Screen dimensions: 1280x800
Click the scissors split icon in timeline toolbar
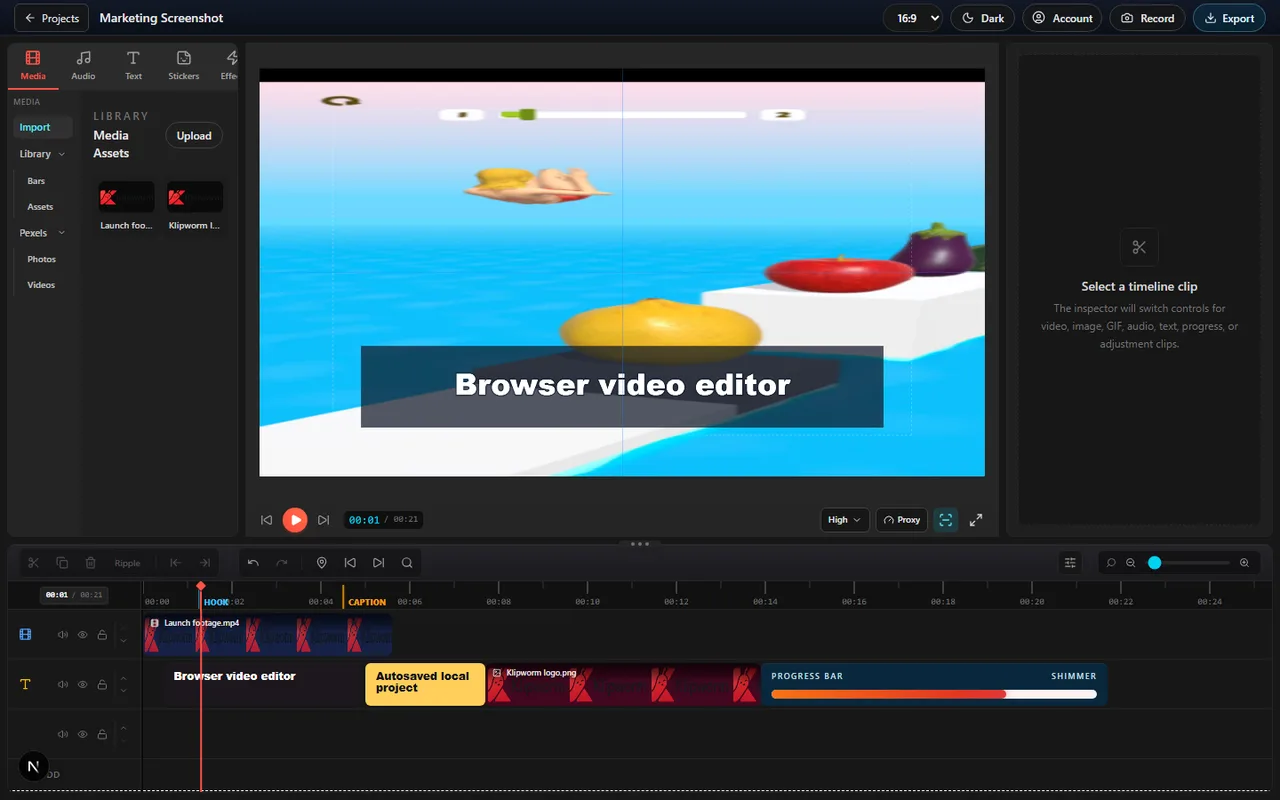click(x=33, y=563)
